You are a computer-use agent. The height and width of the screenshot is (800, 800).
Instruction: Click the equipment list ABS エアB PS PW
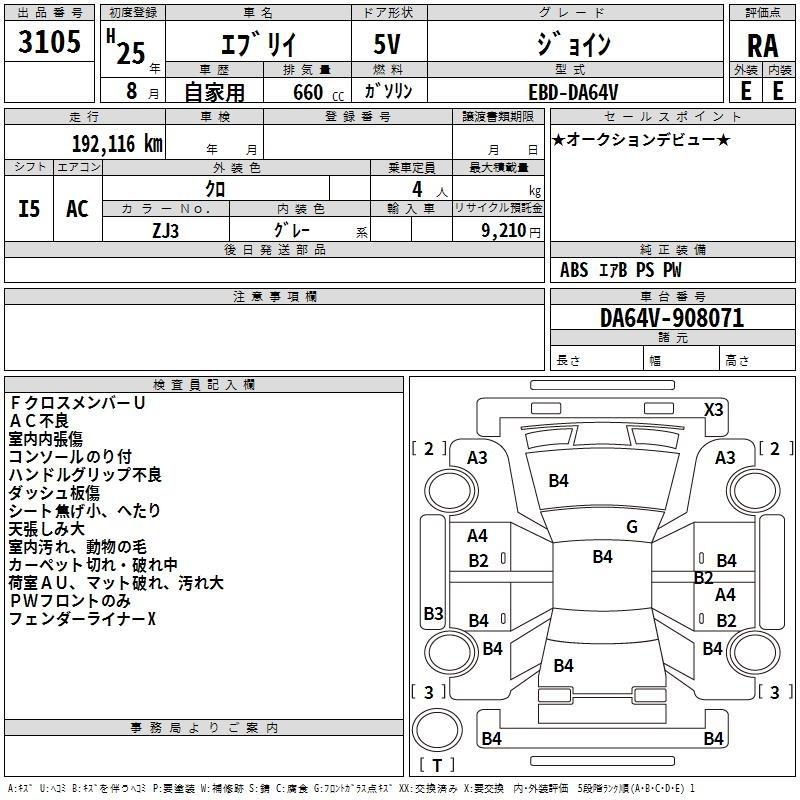[620, 270]
